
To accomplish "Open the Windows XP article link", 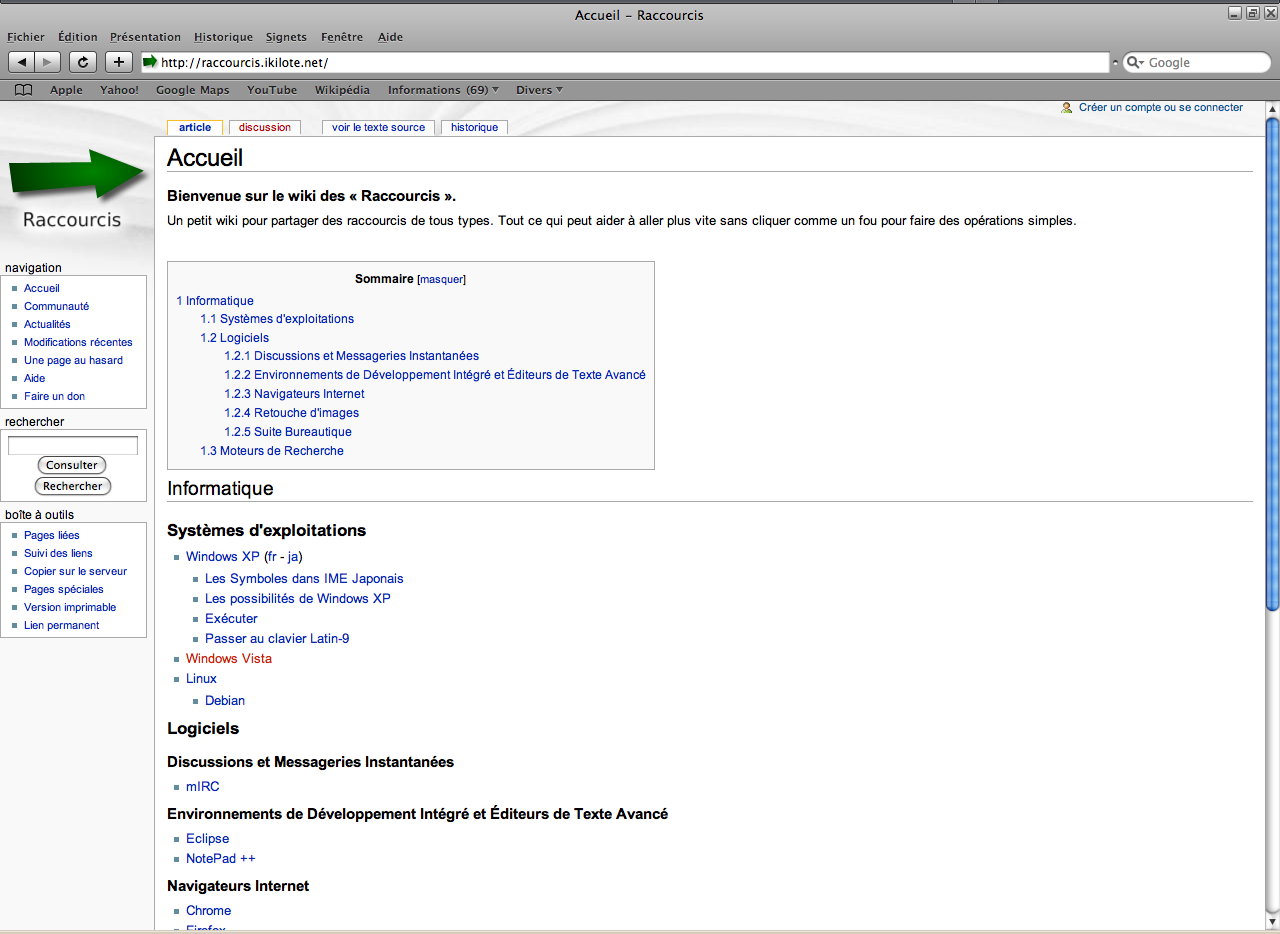I will [x=223, y=557].
